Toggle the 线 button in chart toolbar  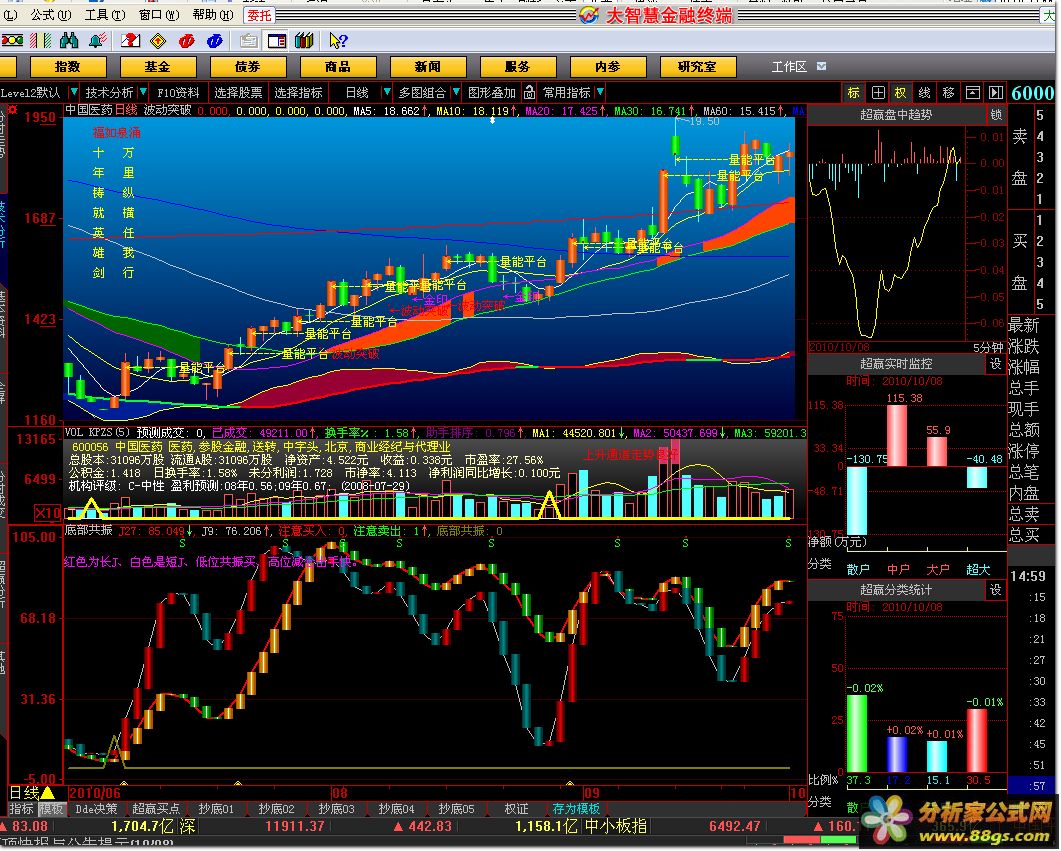tap(924, 93)
